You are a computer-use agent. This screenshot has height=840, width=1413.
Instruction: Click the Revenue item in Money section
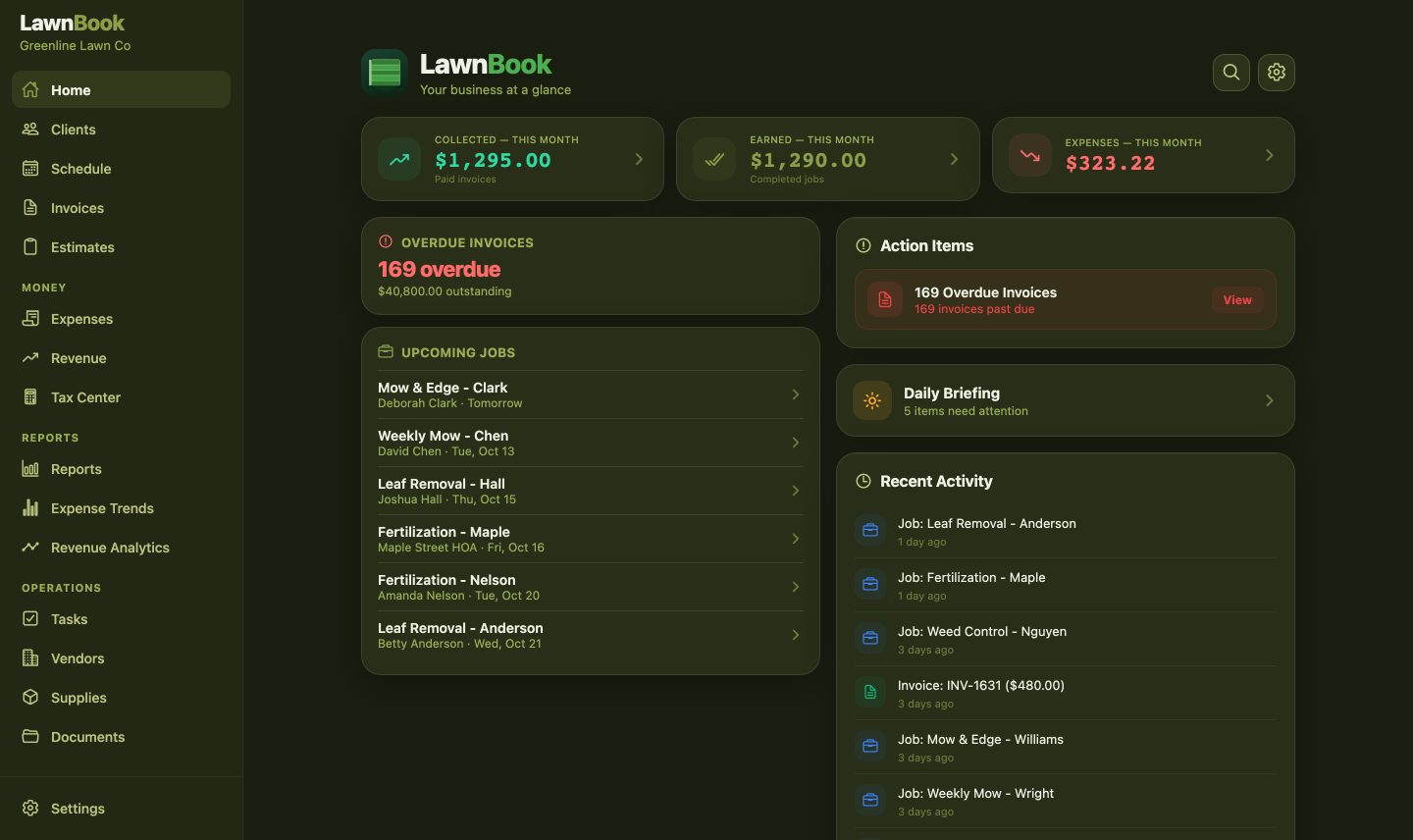[121, 357]
